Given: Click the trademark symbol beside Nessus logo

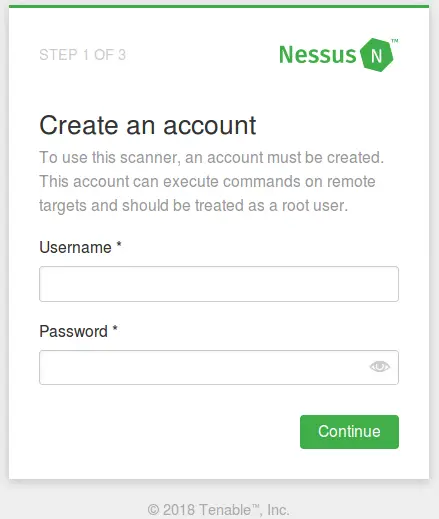Looking at the screenshot, I should [x=395, y=41].
